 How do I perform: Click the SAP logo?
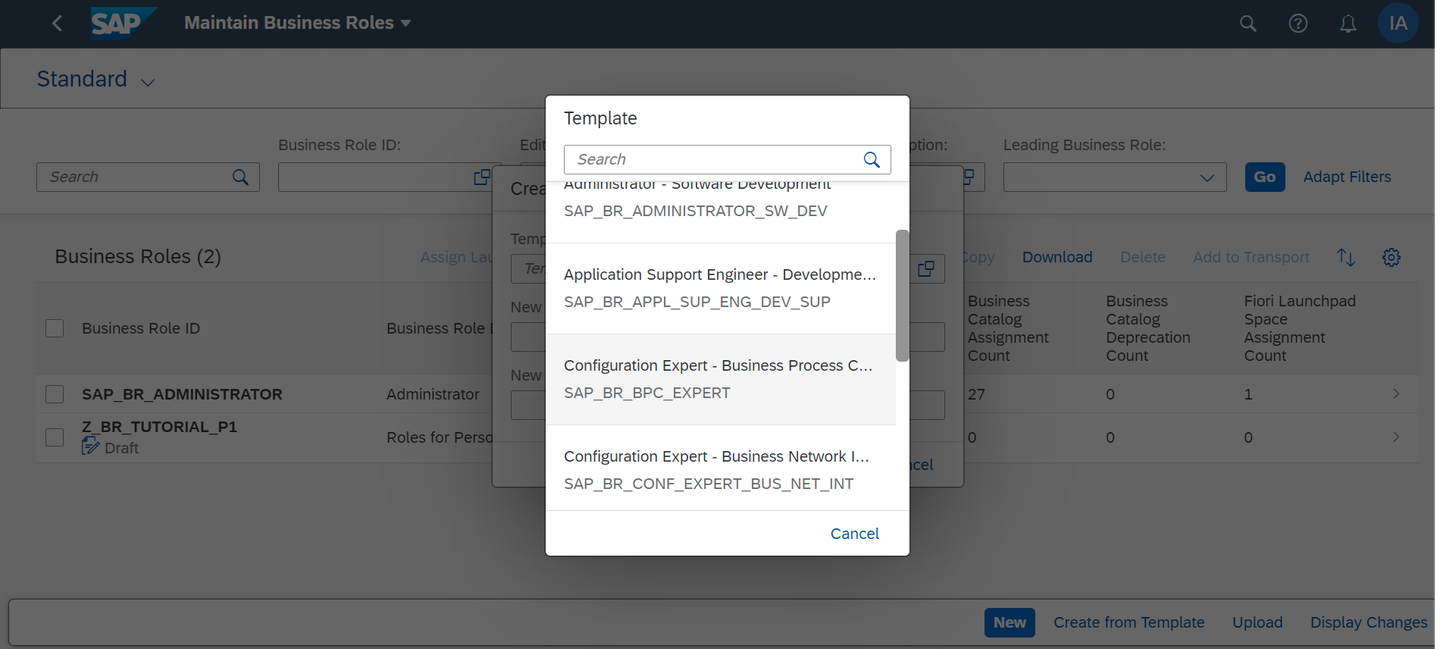pos(123,22)
